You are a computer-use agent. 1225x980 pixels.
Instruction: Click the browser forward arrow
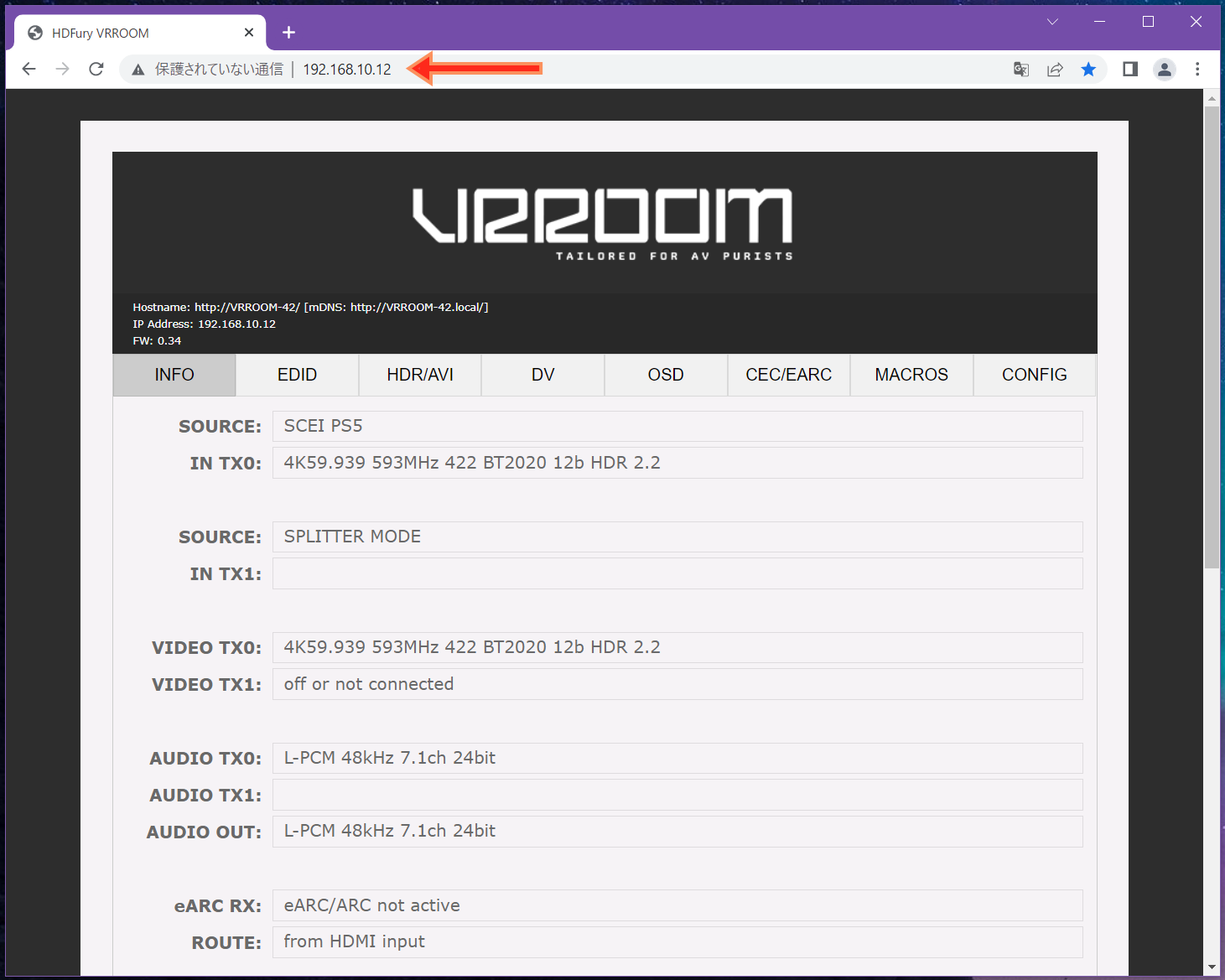pyautogui.click(x=63, y=69)
